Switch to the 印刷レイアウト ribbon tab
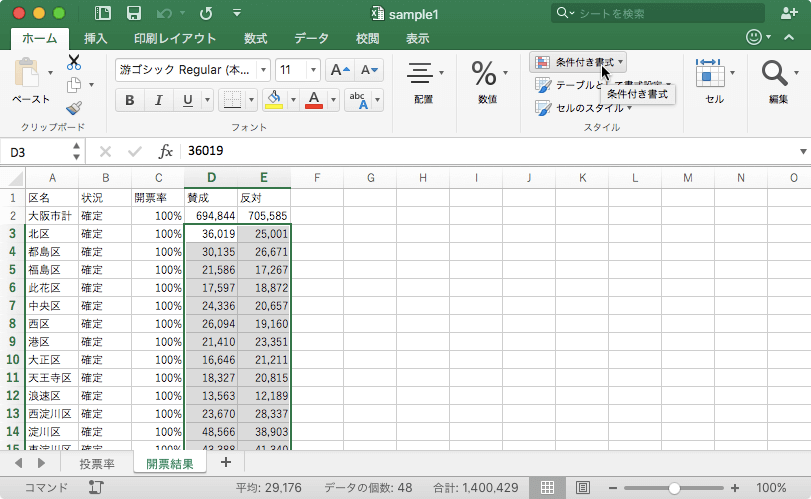The image size is (811, 499). pos(175,38)
